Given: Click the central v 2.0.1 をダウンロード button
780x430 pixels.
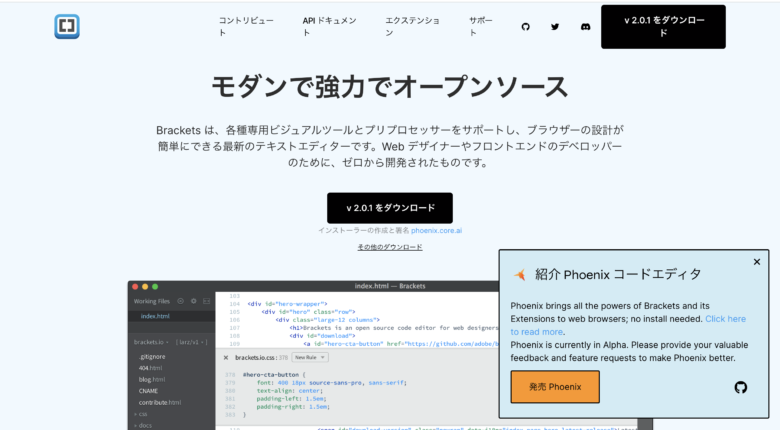Looking at the screenshot, I should [x=390, y=208].
